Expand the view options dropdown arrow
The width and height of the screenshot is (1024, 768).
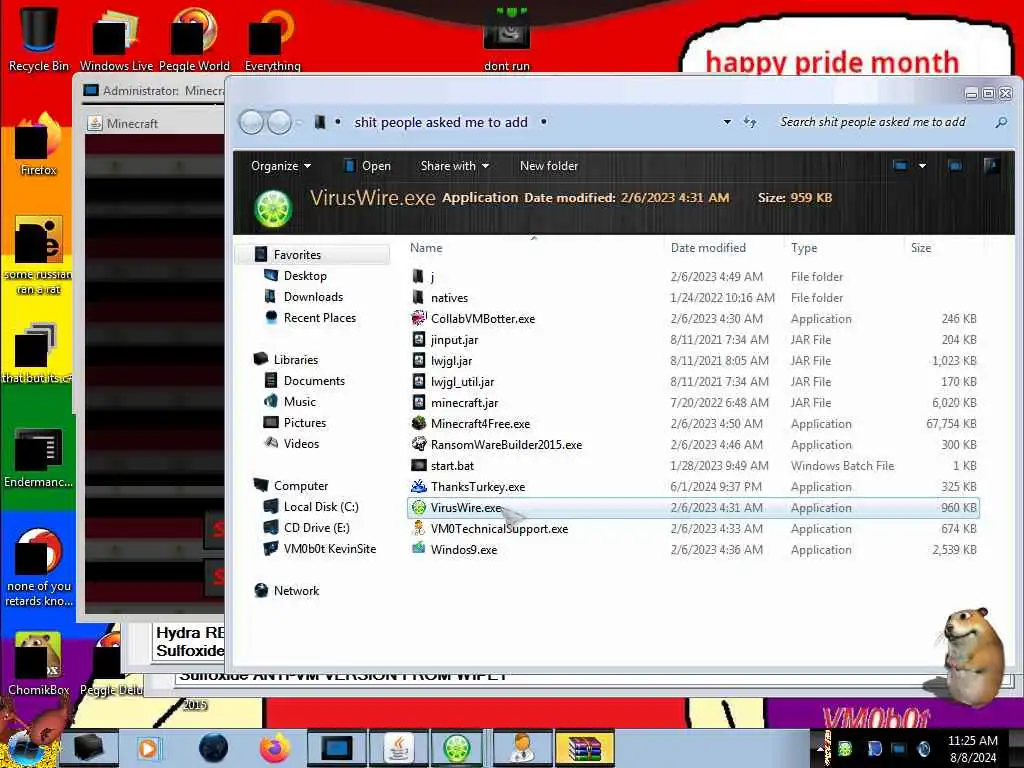pyautogui.click(x=922, y=166)
